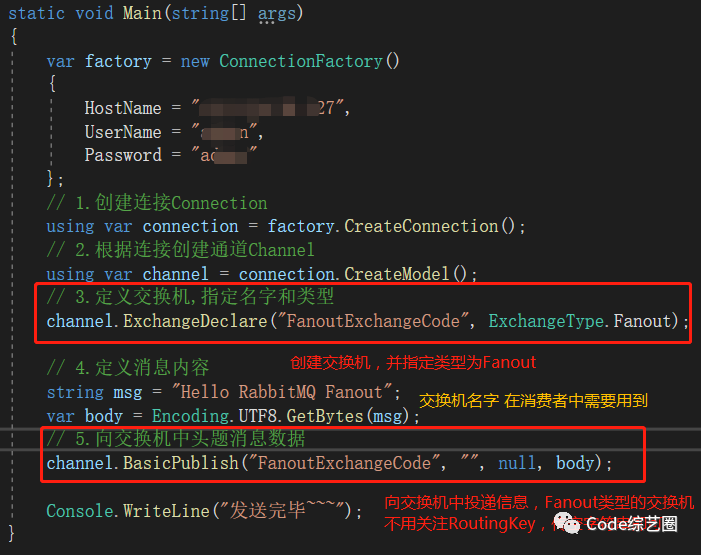701x555 pixels.
Task: Click the comment 4.定义消息内容
Action: [x=128, y=368]
